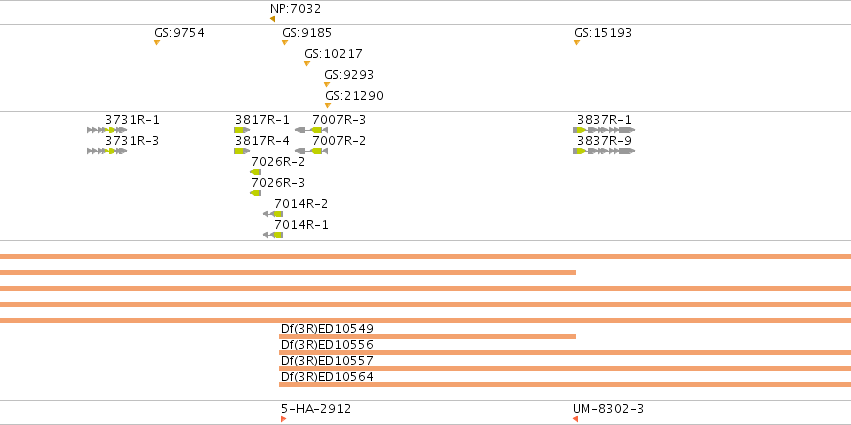Click the GS:9293 marker triangle
Screen dimensions: 851x425
[327, 84]
